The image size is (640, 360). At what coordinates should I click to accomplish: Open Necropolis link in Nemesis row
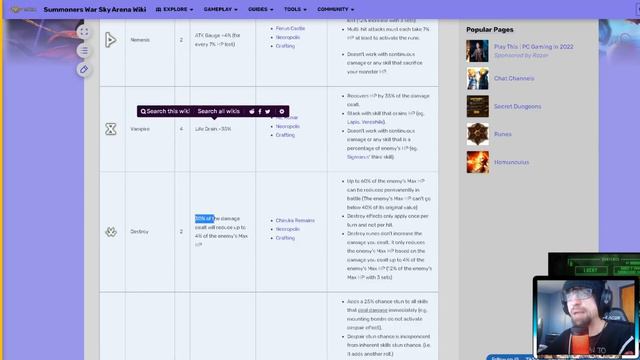[x=288, y=37]
